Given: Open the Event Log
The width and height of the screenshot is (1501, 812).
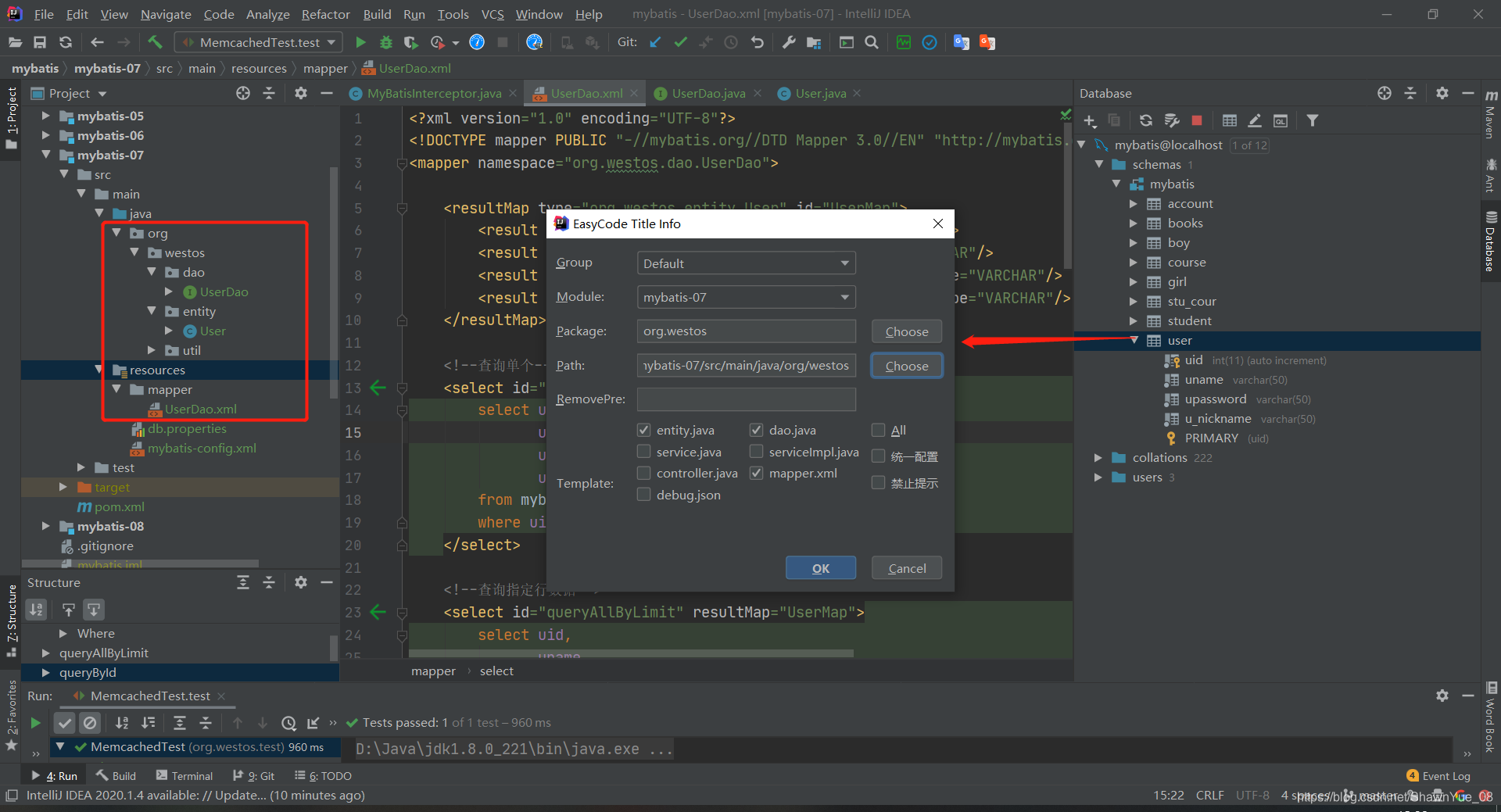Looking at the screenshot, I should click(x=1438, y=776).
